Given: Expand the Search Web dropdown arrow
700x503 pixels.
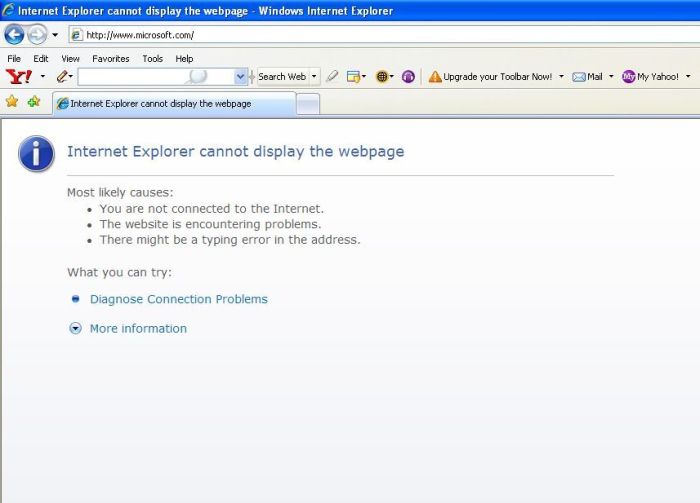Looking at the screenshot, I should coord(314,76).
